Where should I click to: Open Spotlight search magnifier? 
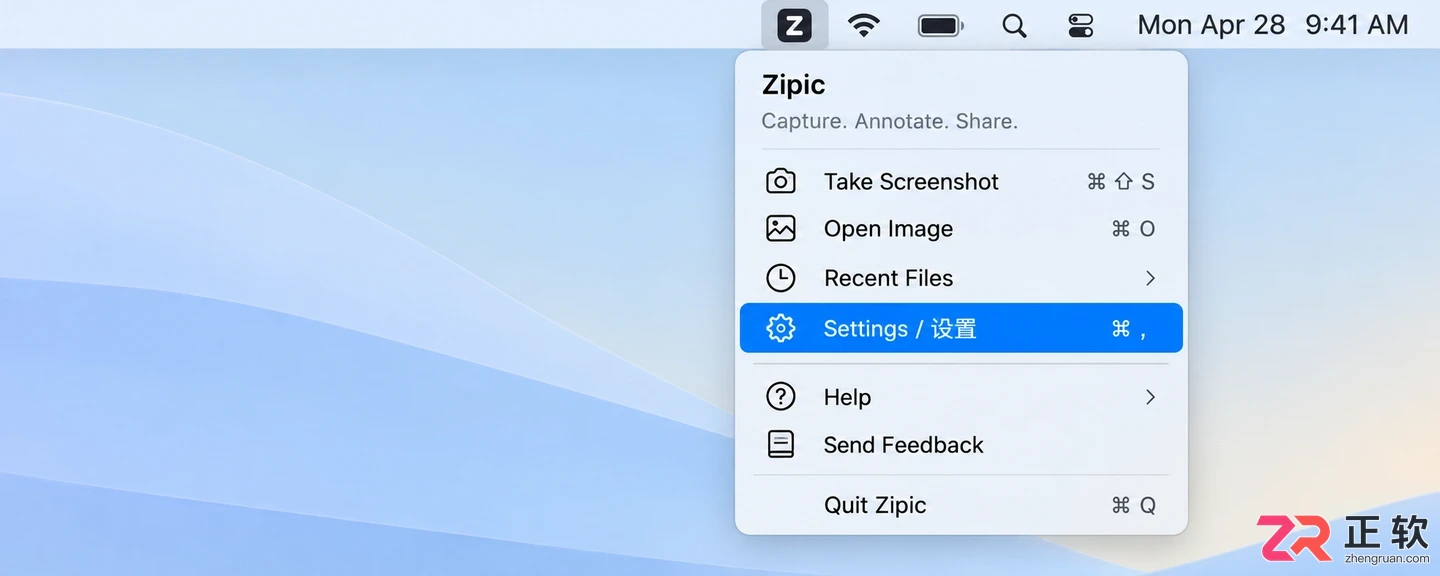(1014, 25)
